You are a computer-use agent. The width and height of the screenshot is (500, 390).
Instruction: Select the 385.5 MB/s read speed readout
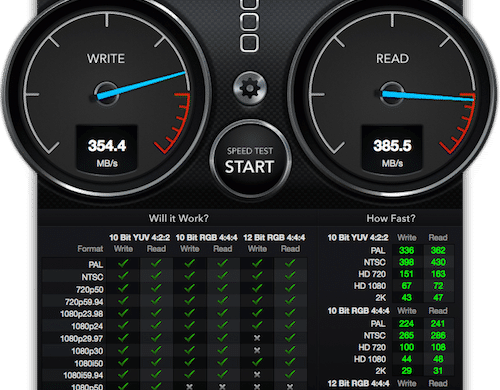coord(392,146)
